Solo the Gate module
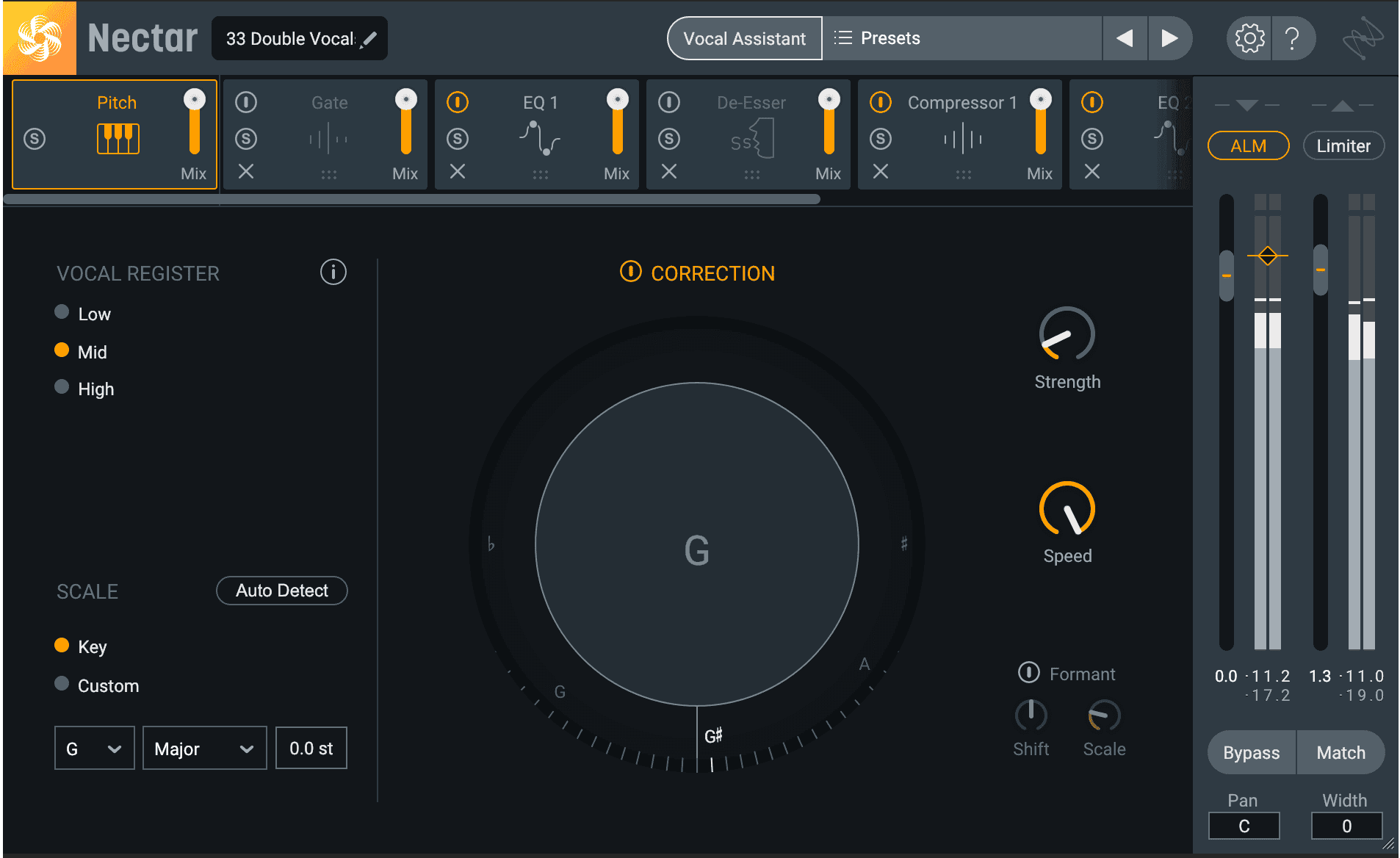This screenshot has width=1400, height=858. pos(246,139)
